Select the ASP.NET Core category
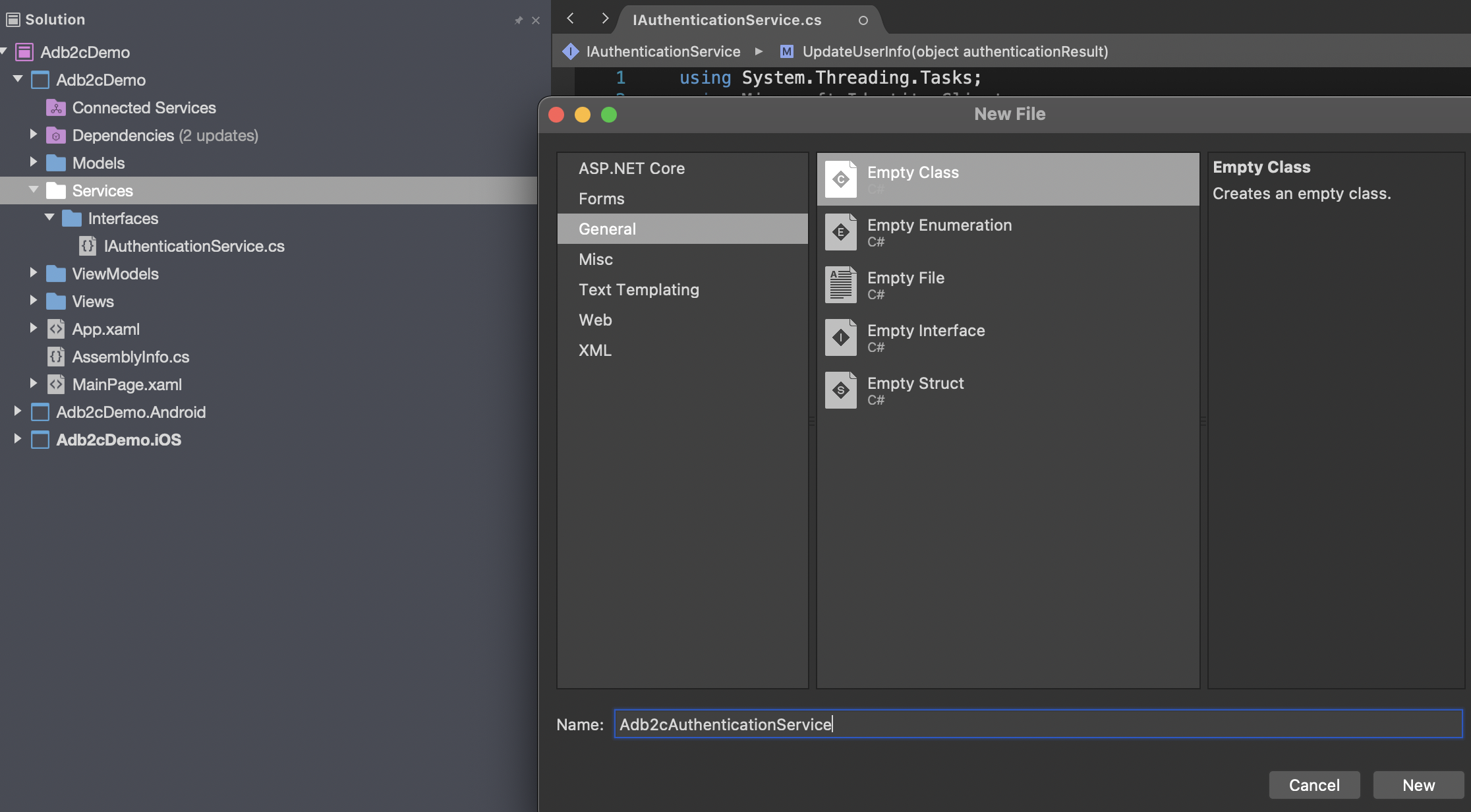The width and height of the screenshot is (1471, 812). [x=631, y=168]
